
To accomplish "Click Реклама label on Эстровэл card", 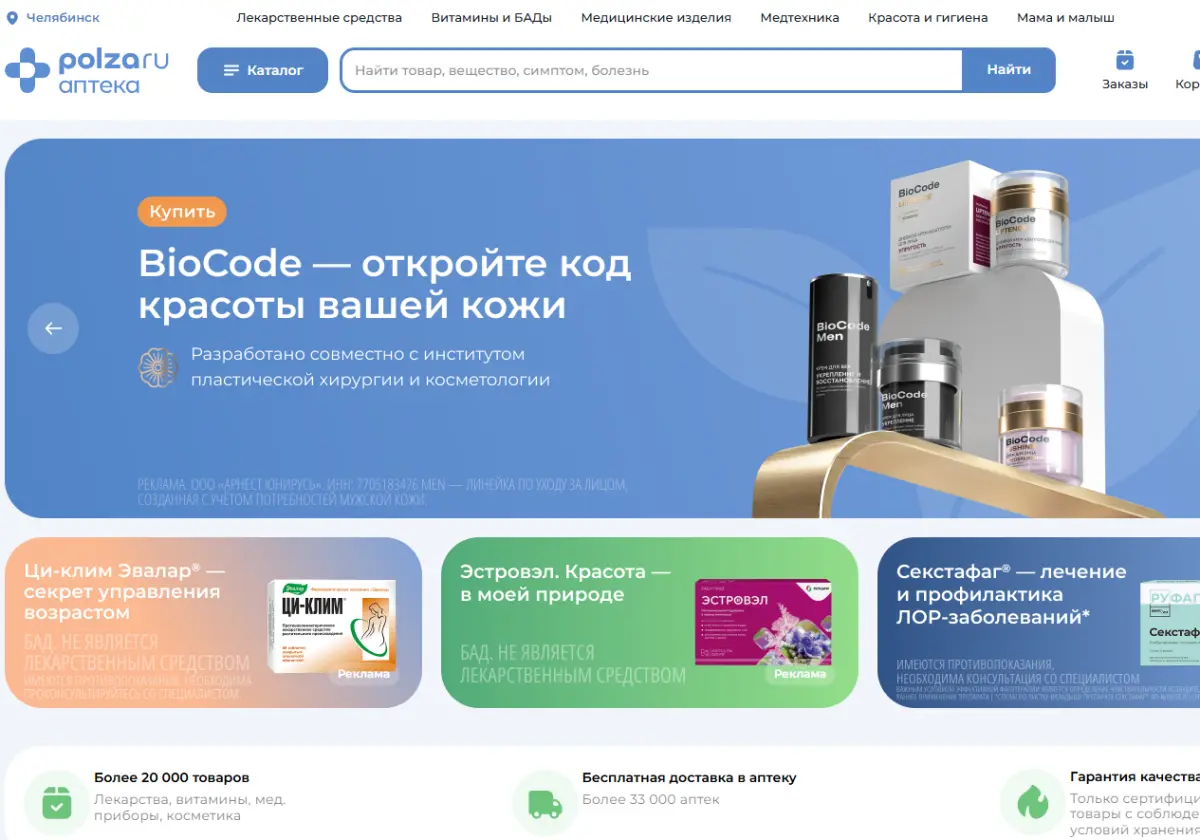I will point(800,674).
